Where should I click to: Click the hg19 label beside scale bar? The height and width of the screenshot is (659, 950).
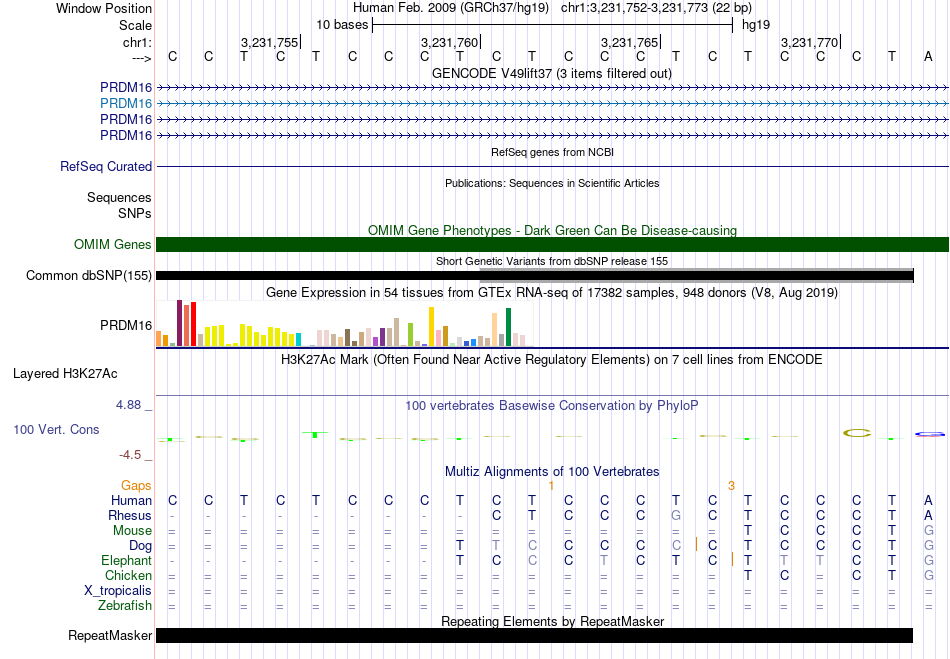click(756, 25)
